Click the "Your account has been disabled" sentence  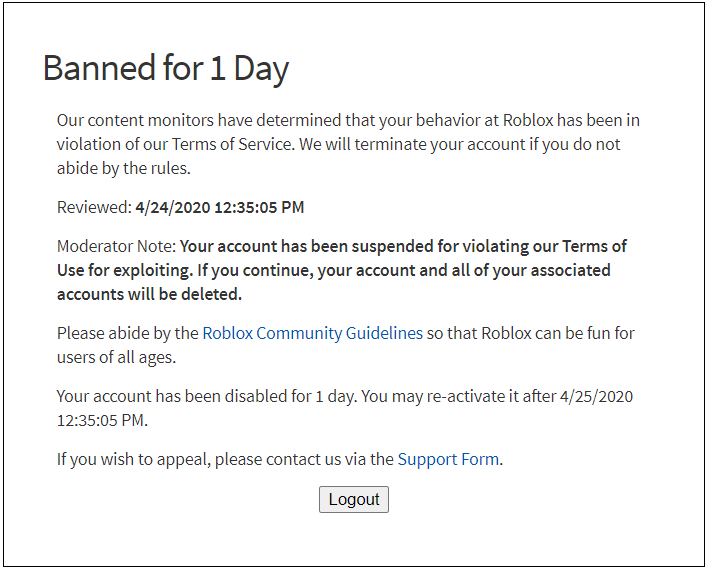(x=205, y=396)
